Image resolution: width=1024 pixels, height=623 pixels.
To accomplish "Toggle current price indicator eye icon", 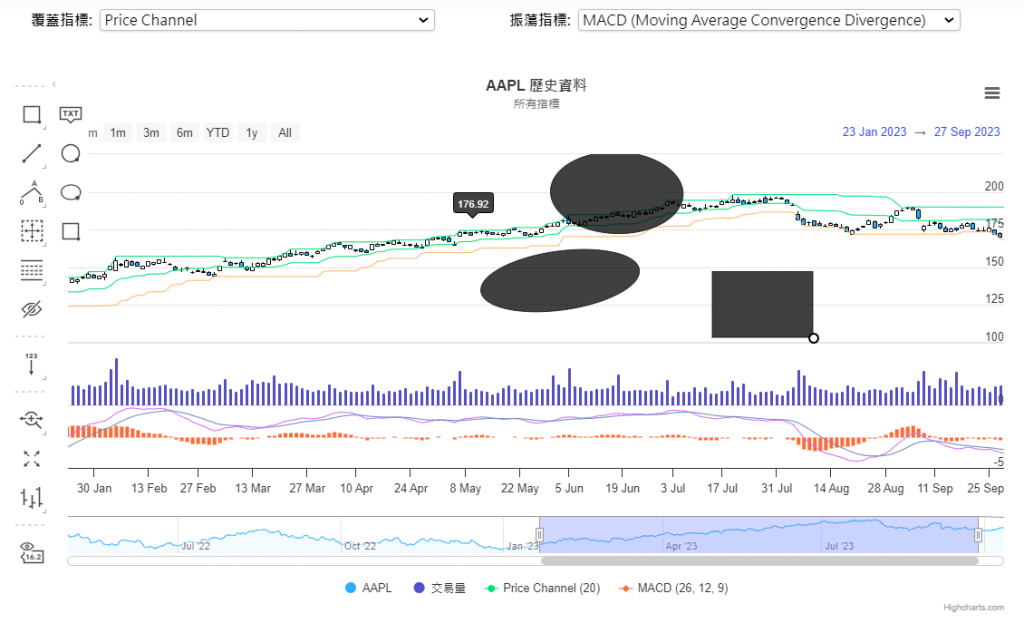I will click(x=31, y=552).
